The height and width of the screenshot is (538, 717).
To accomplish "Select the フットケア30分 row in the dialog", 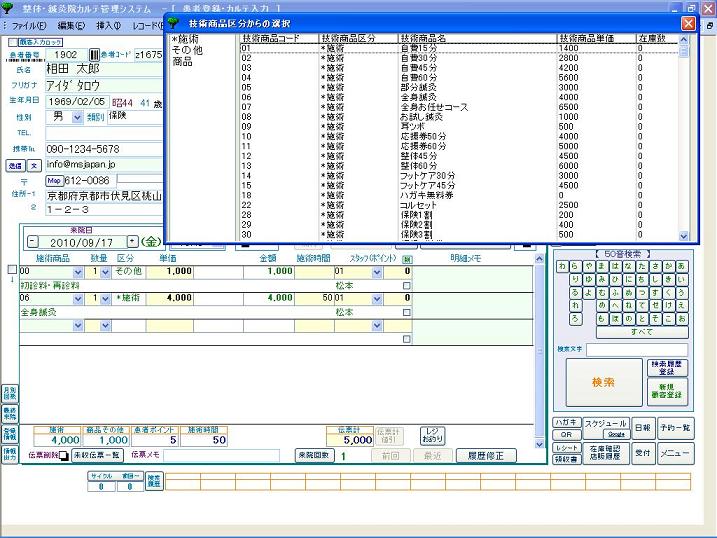I will click(x=459, y=176).
